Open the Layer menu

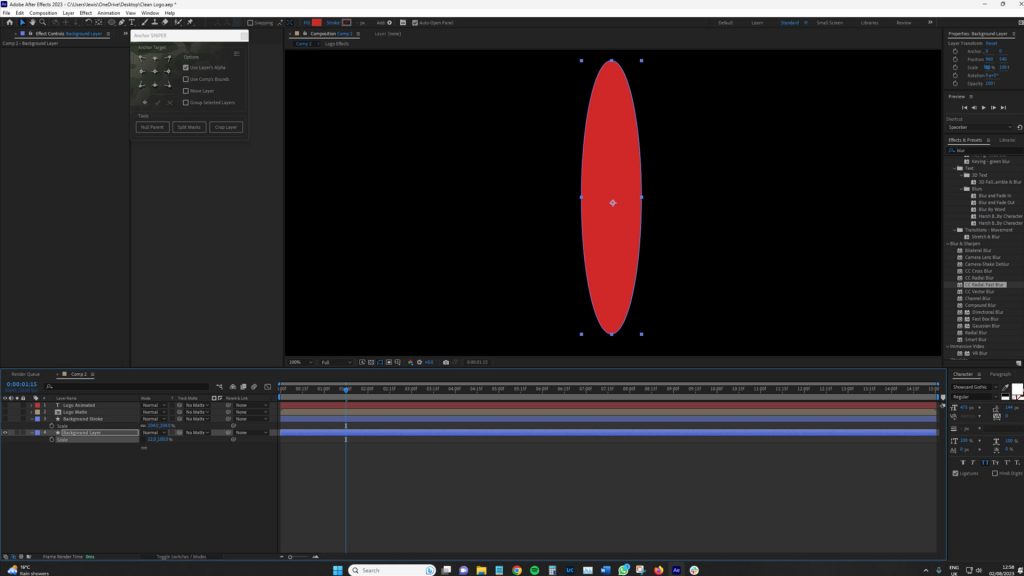coord(69,13)
